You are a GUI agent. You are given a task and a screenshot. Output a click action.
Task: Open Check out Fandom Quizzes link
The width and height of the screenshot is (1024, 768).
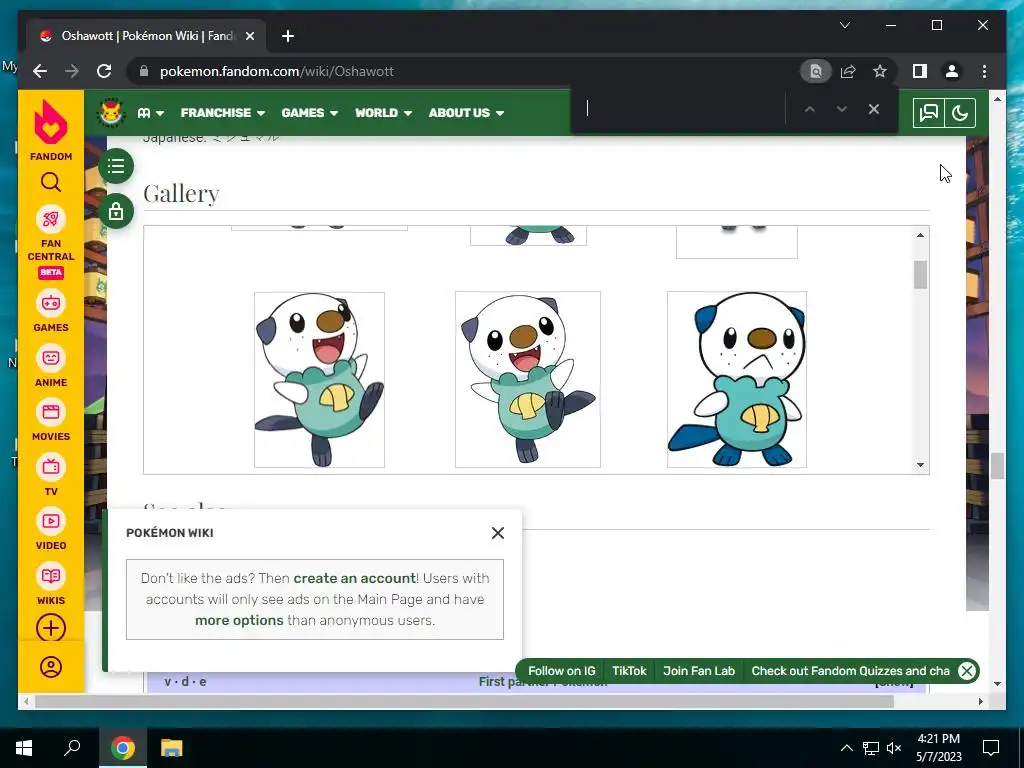[850, 671]
